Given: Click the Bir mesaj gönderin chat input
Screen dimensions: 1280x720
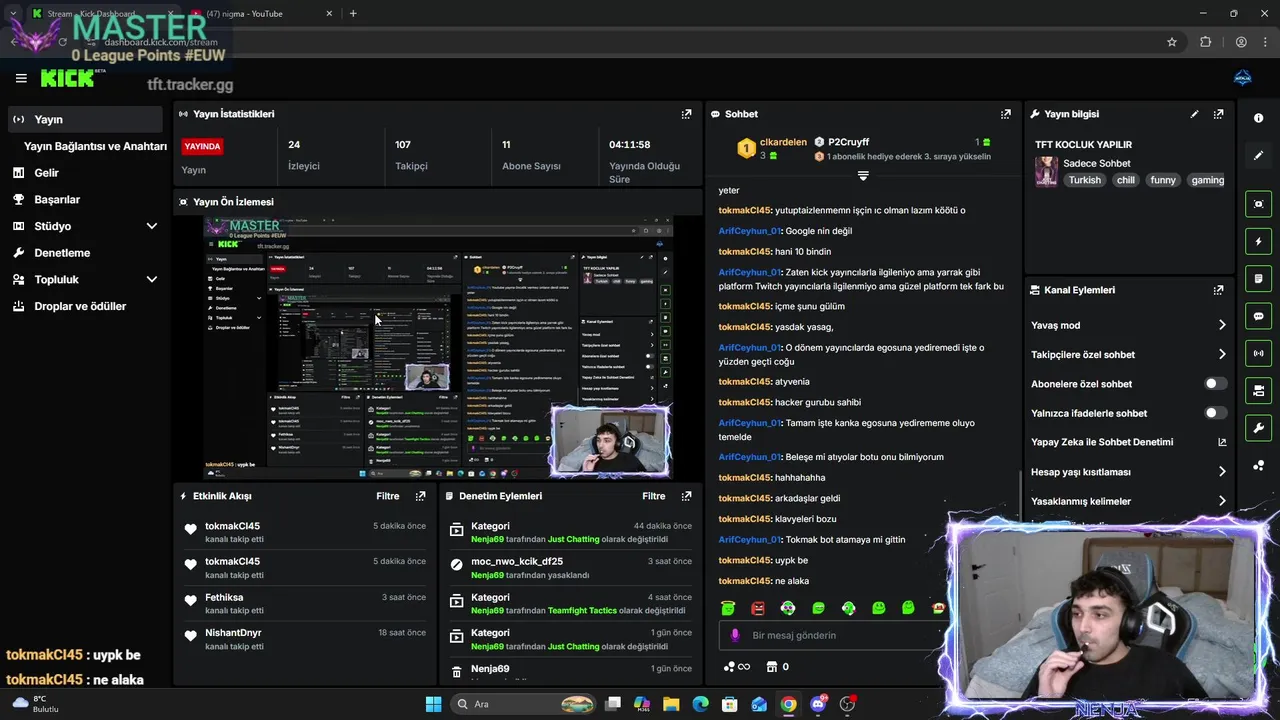Looking at the screenshot, I should pyautogui.click(x=834, y=635).
